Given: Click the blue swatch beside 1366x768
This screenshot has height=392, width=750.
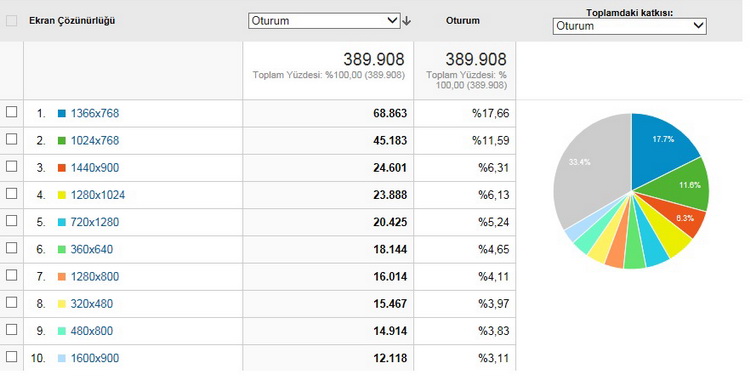Looking at the screenshot, I should (x=62, y=113).
